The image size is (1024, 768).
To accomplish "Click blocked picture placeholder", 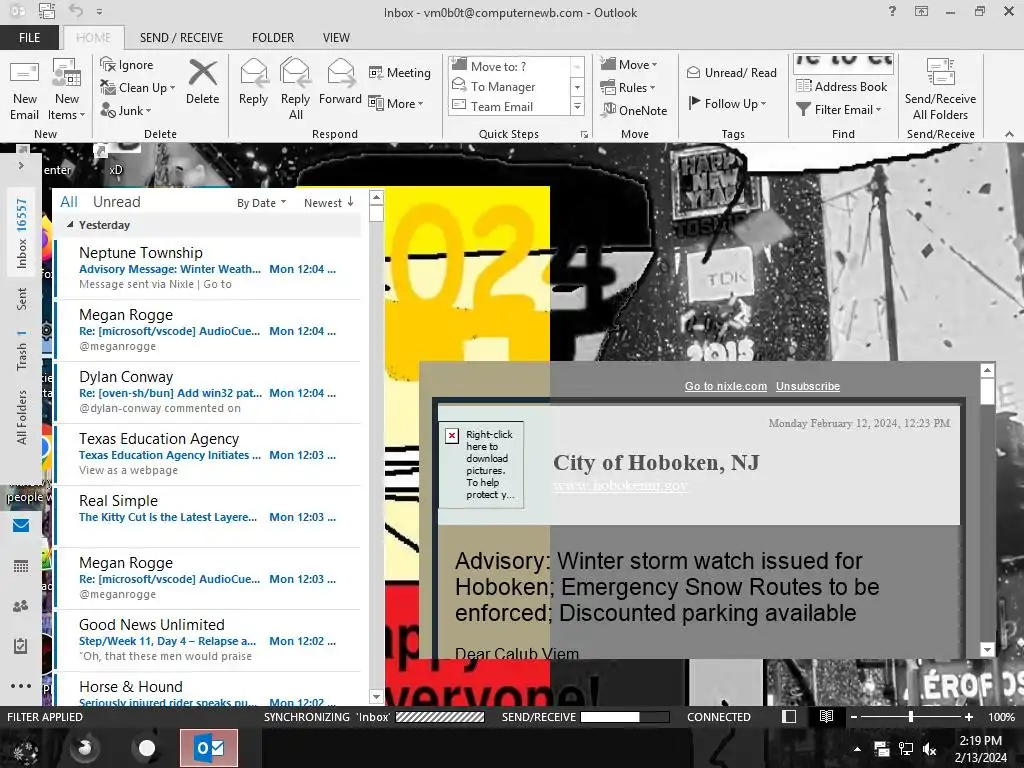I will tap(481, 464).
